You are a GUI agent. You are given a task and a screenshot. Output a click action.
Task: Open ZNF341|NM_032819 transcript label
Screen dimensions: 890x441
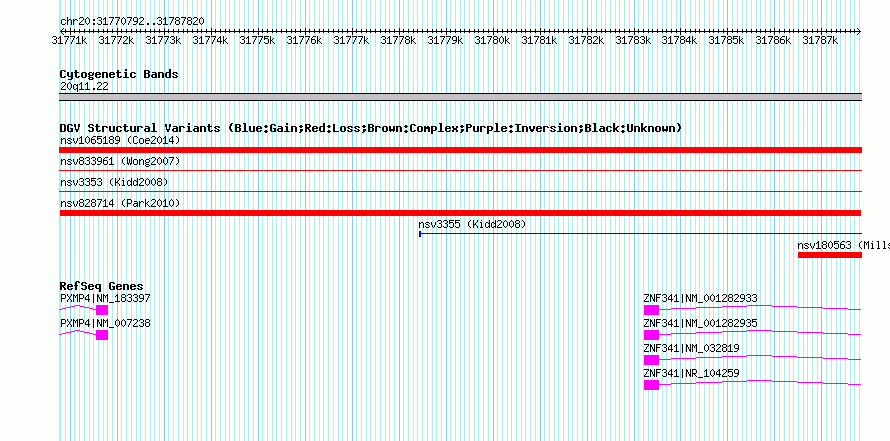[691, 348]
